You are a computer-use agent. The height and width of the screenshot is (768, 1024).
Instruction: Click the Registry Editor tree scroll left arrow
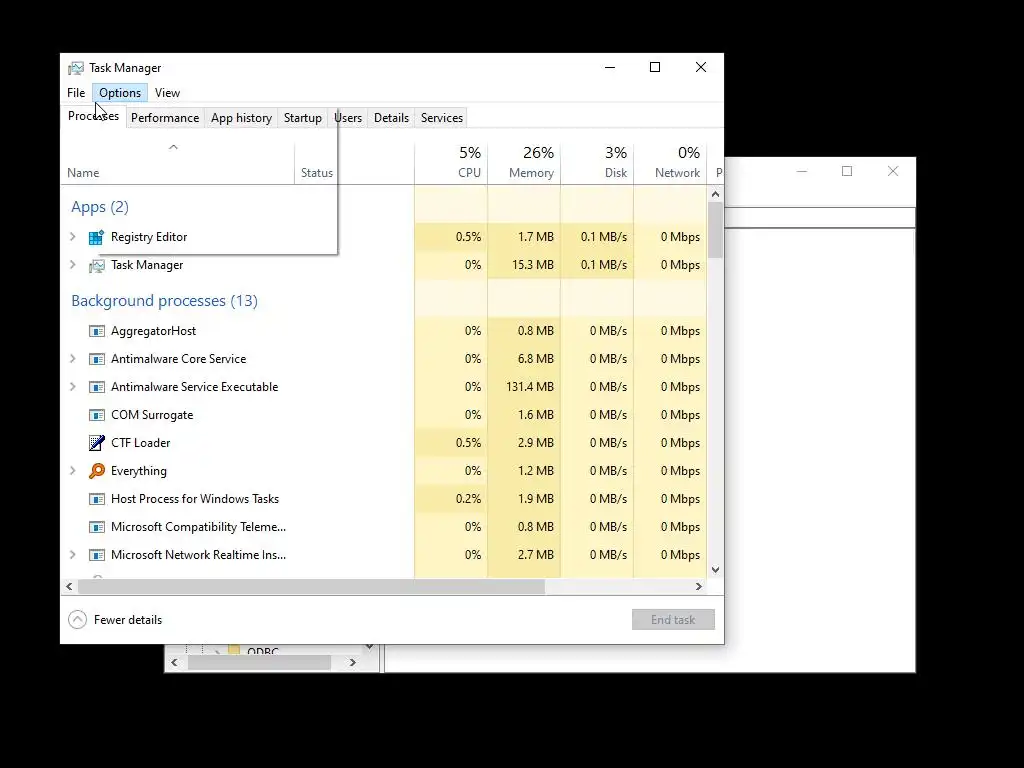tap(174, 662)
